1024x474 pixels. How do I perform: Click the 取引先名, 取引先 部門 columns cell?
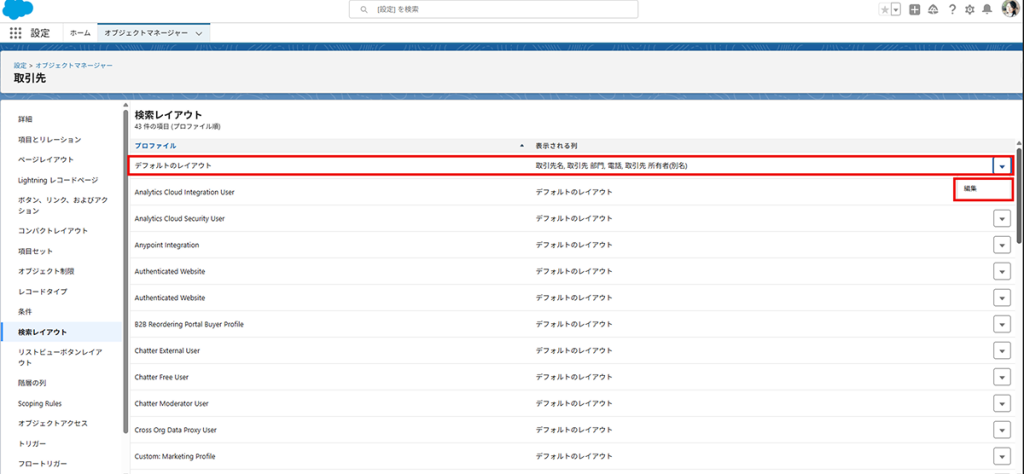tap(611, 166)
